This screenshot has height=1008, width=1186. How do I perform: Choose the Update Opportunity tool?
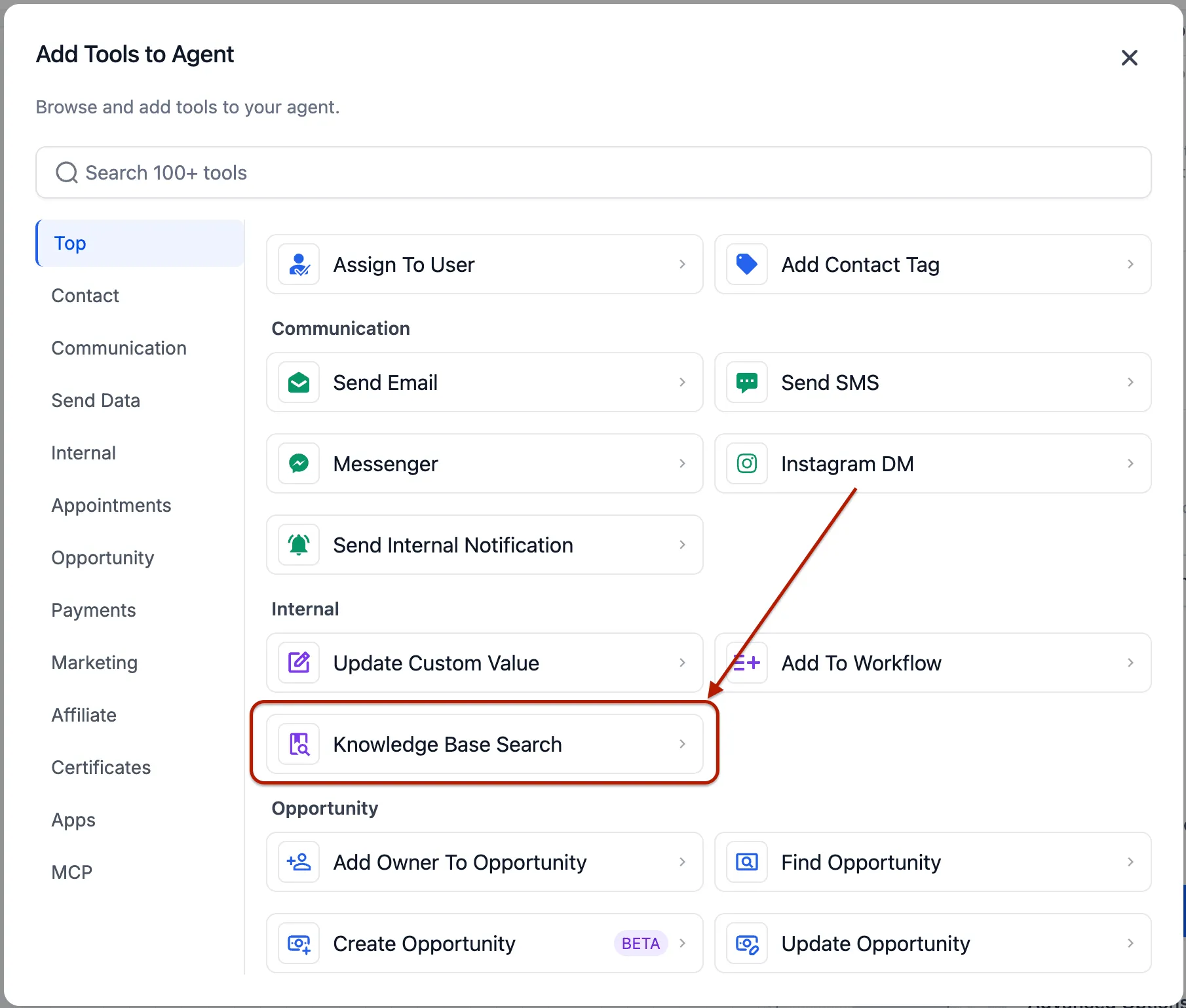[x=933, y=943]
